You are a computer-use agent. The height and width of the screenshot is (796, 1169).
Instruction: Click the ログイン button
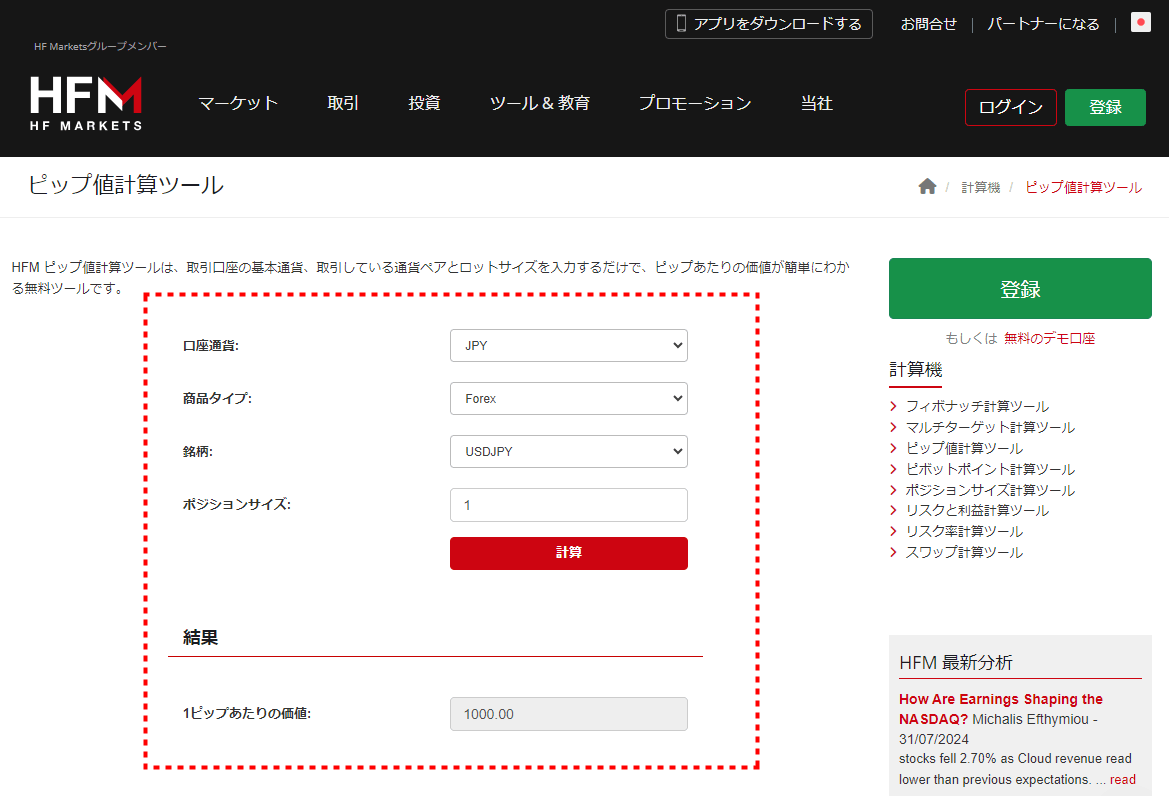1010,107
